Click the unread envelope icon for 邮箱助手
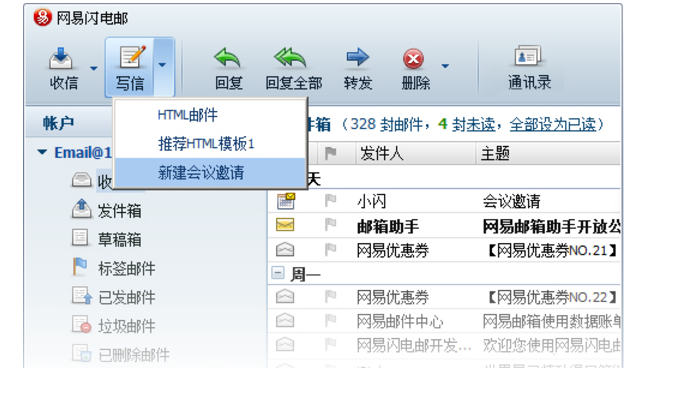The image size is (698, 394). (x=285, y=225)
